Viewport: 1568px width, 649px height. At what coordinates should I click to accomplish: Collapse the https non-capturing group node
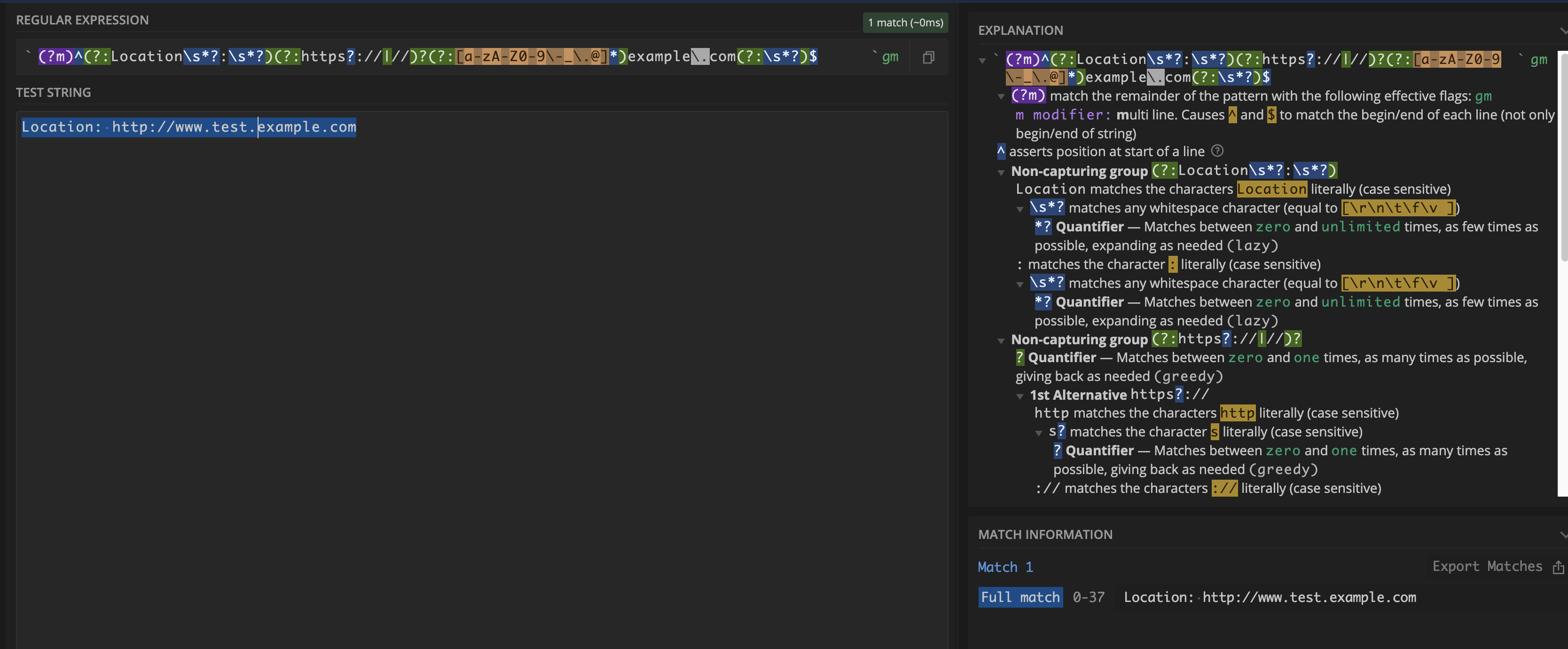[1001, 341]
